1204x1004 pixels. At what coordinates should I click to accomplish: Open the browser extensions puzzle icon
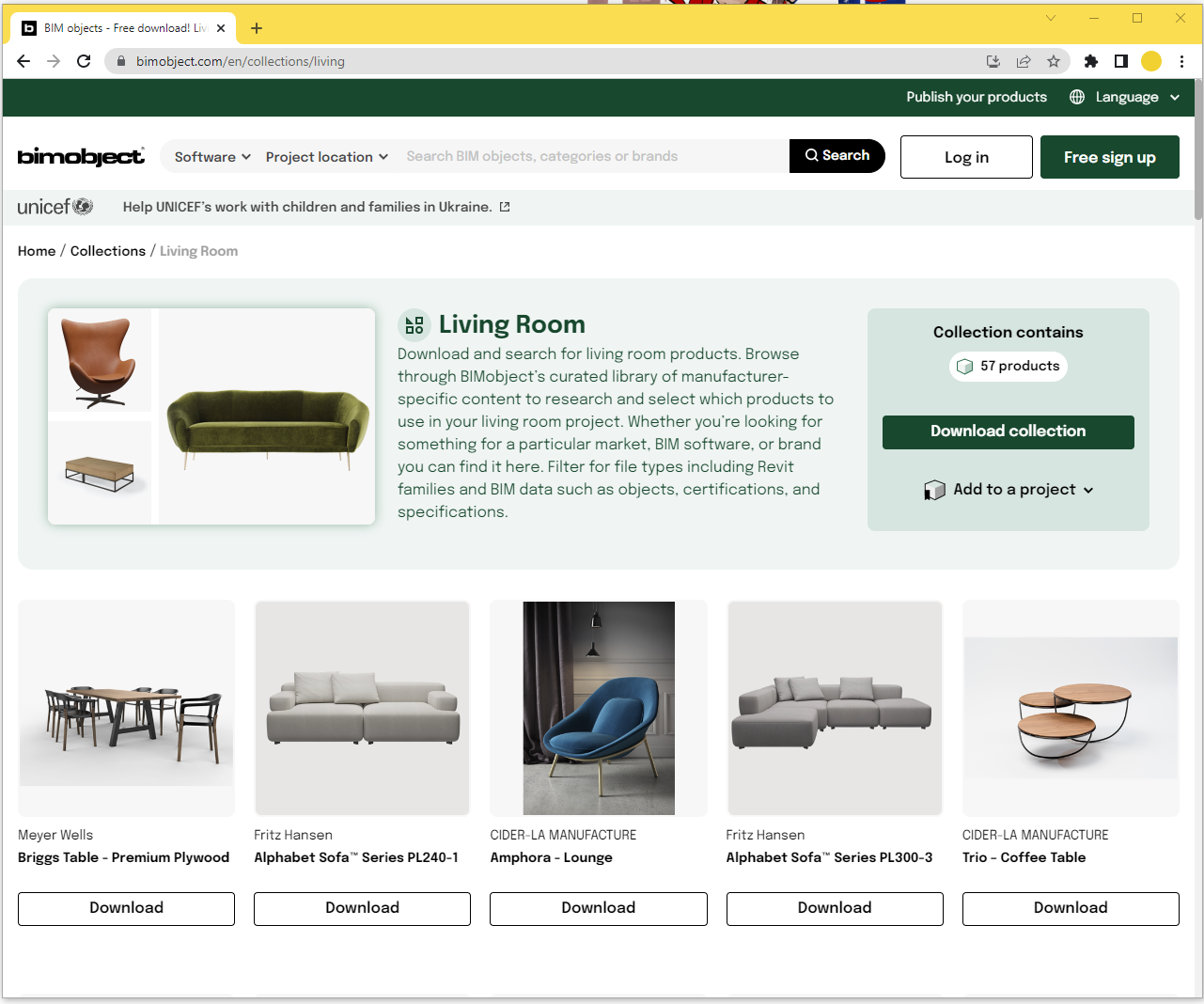(1090, 61)
